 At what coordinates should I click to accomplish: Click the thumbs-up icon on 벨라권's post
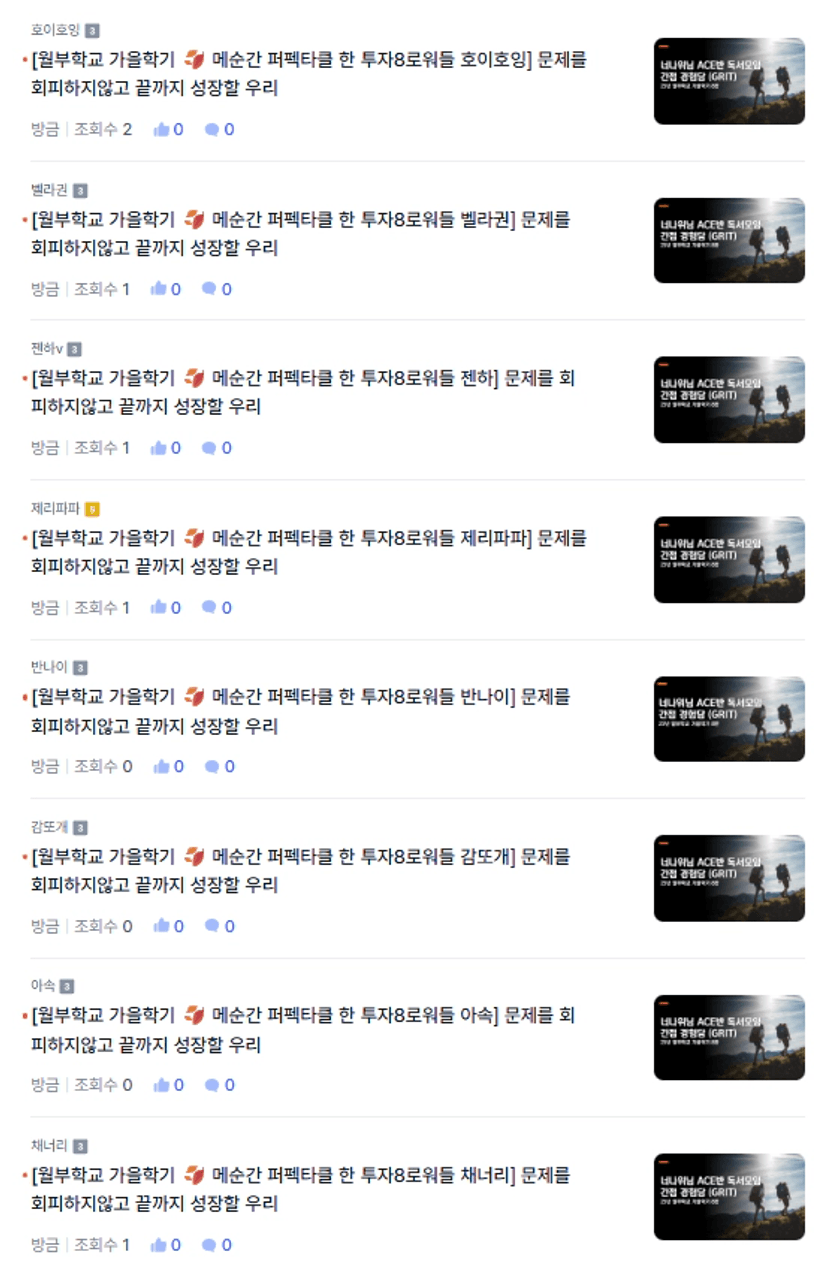(158, 289)
